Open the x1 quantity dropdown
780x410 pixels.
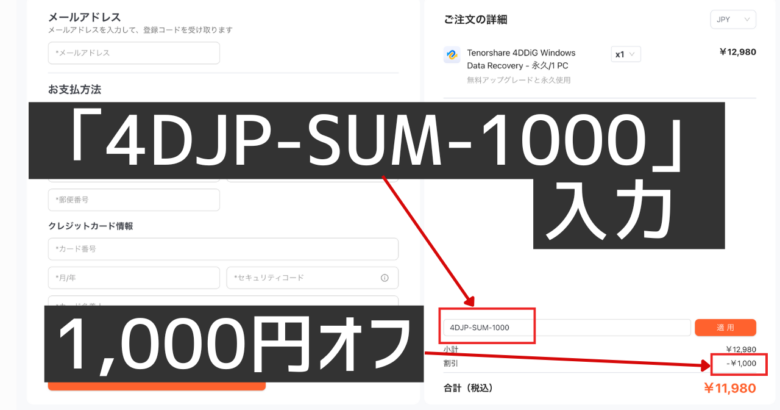[625, 54]
